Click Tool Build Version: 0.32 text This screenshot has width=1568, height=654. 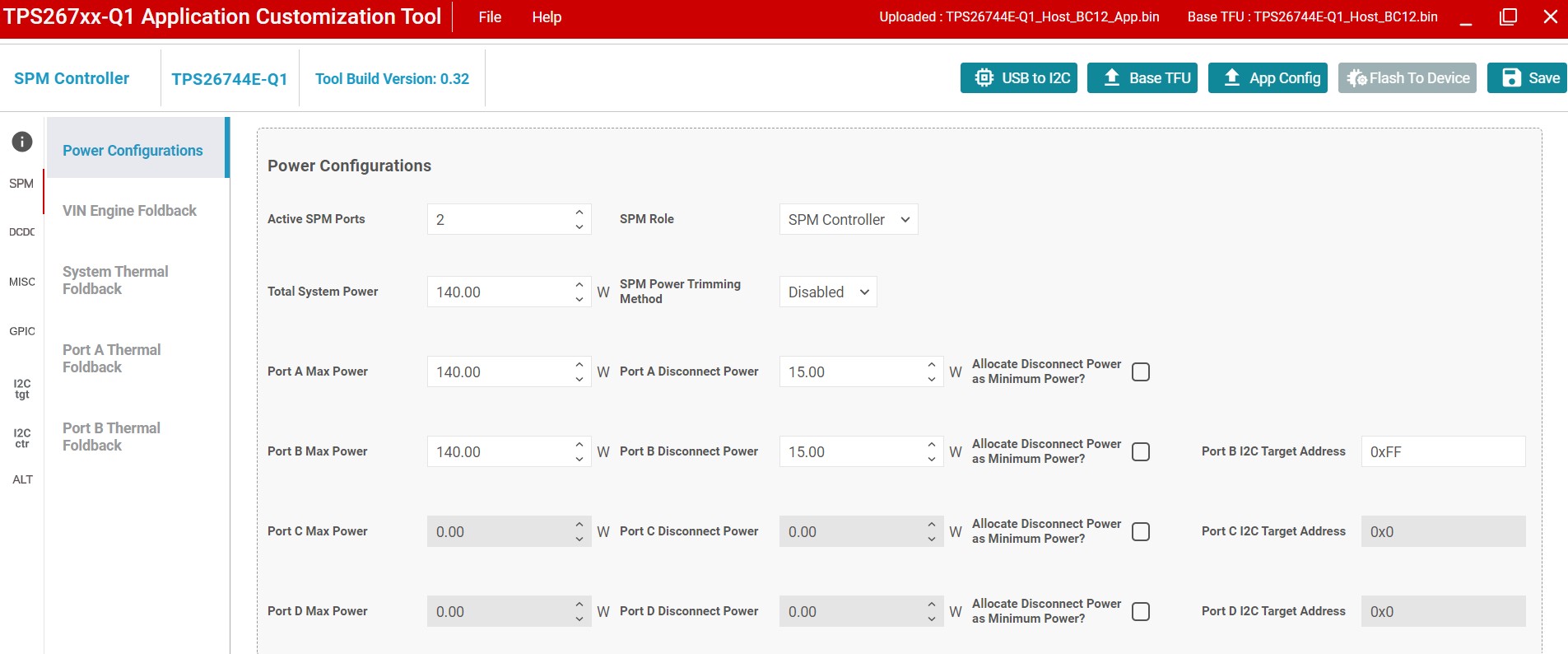[x=392, y=79]
